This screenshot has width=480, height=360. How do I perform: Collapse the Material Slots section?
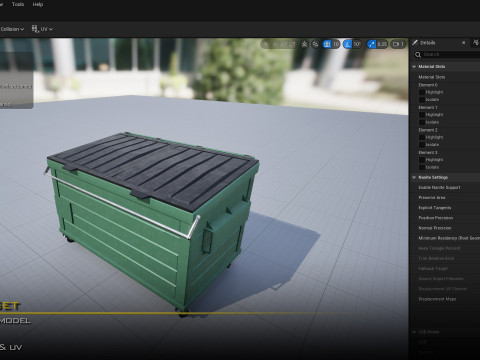click(x=414, y=67)
